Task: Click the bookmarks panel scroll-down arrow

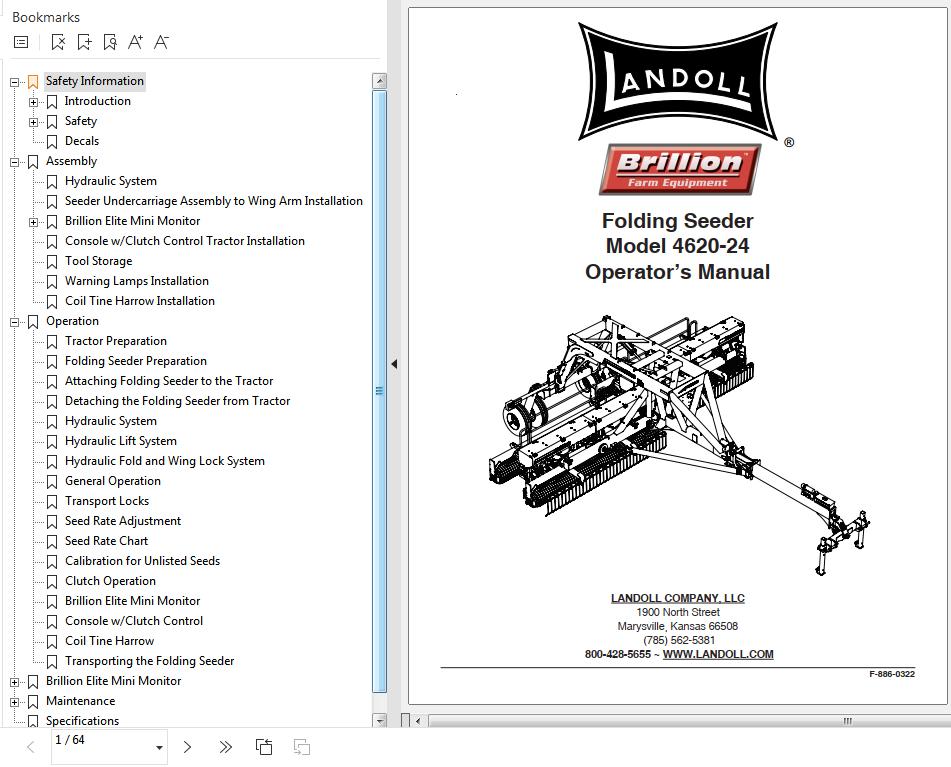Action: click(x=380, y=720)
